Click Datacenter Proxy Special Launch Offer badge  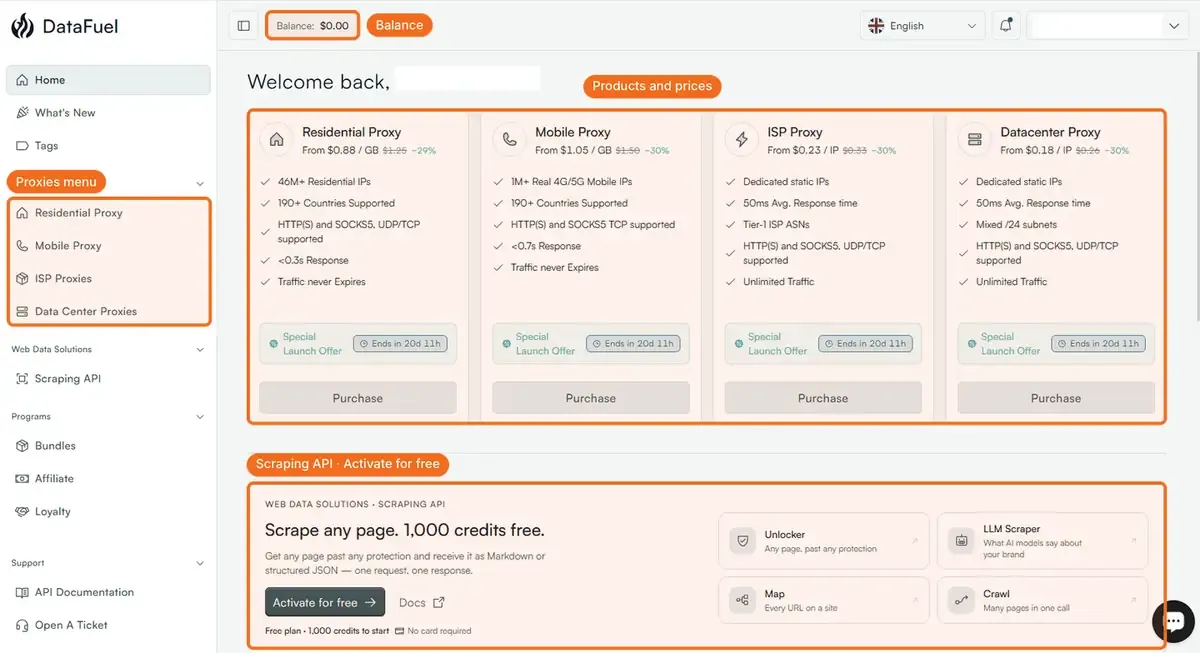pyautogui.click(x=1056, y=343)
